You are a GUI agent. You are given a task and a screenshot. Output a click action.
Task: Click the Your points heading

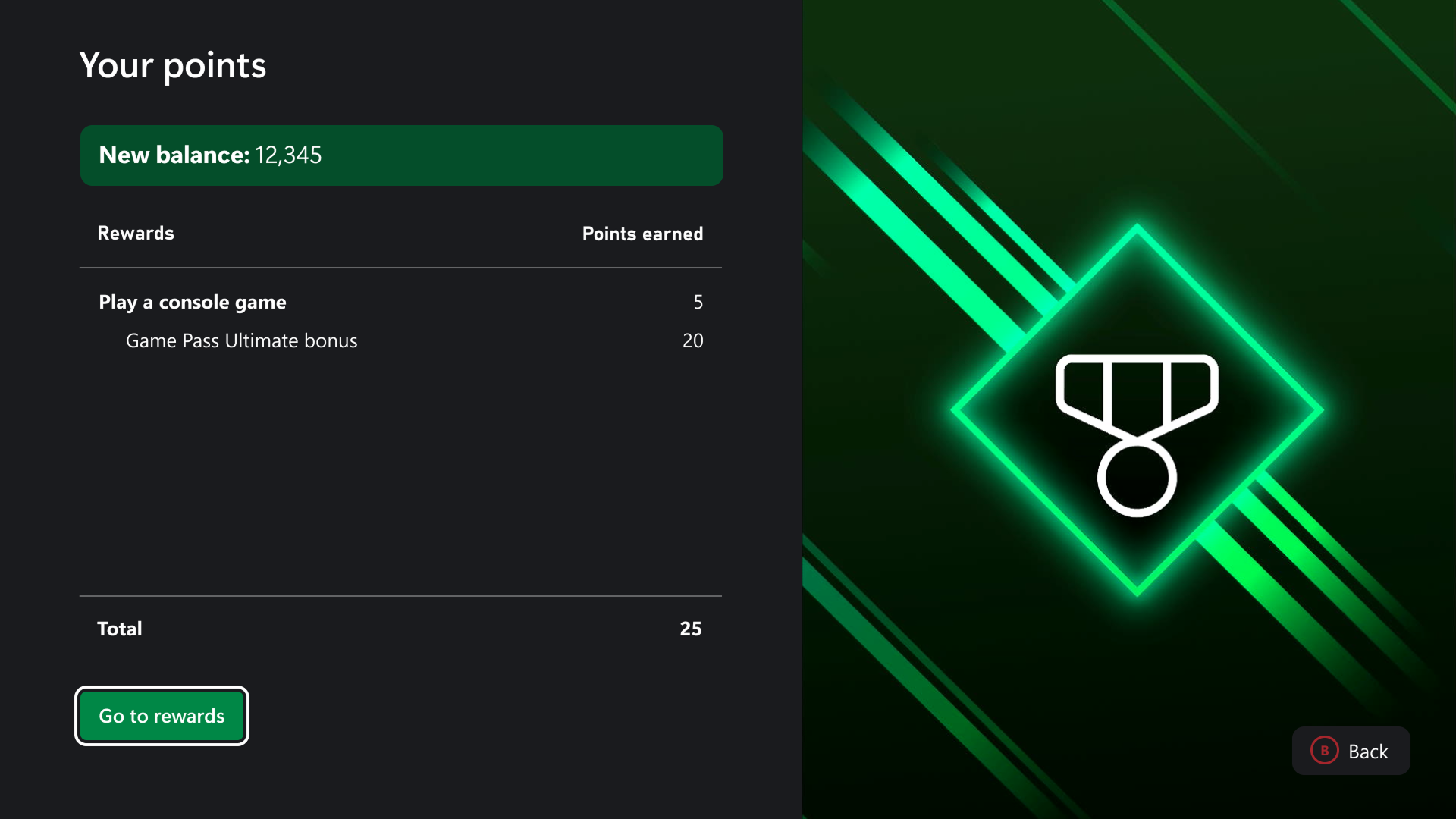pos(173,65)
